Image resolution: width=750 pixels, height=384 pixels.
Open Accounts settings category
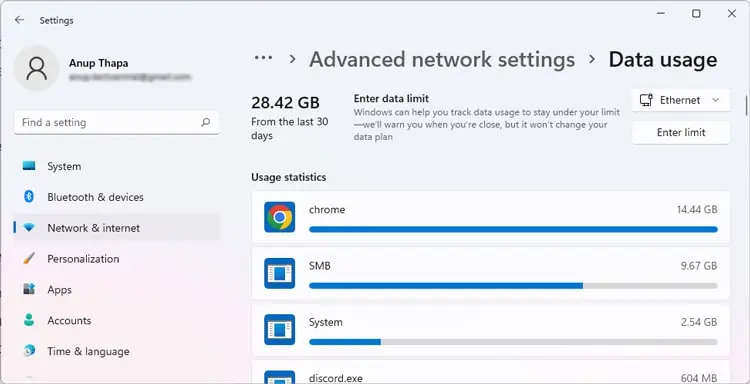coord(116,320)
